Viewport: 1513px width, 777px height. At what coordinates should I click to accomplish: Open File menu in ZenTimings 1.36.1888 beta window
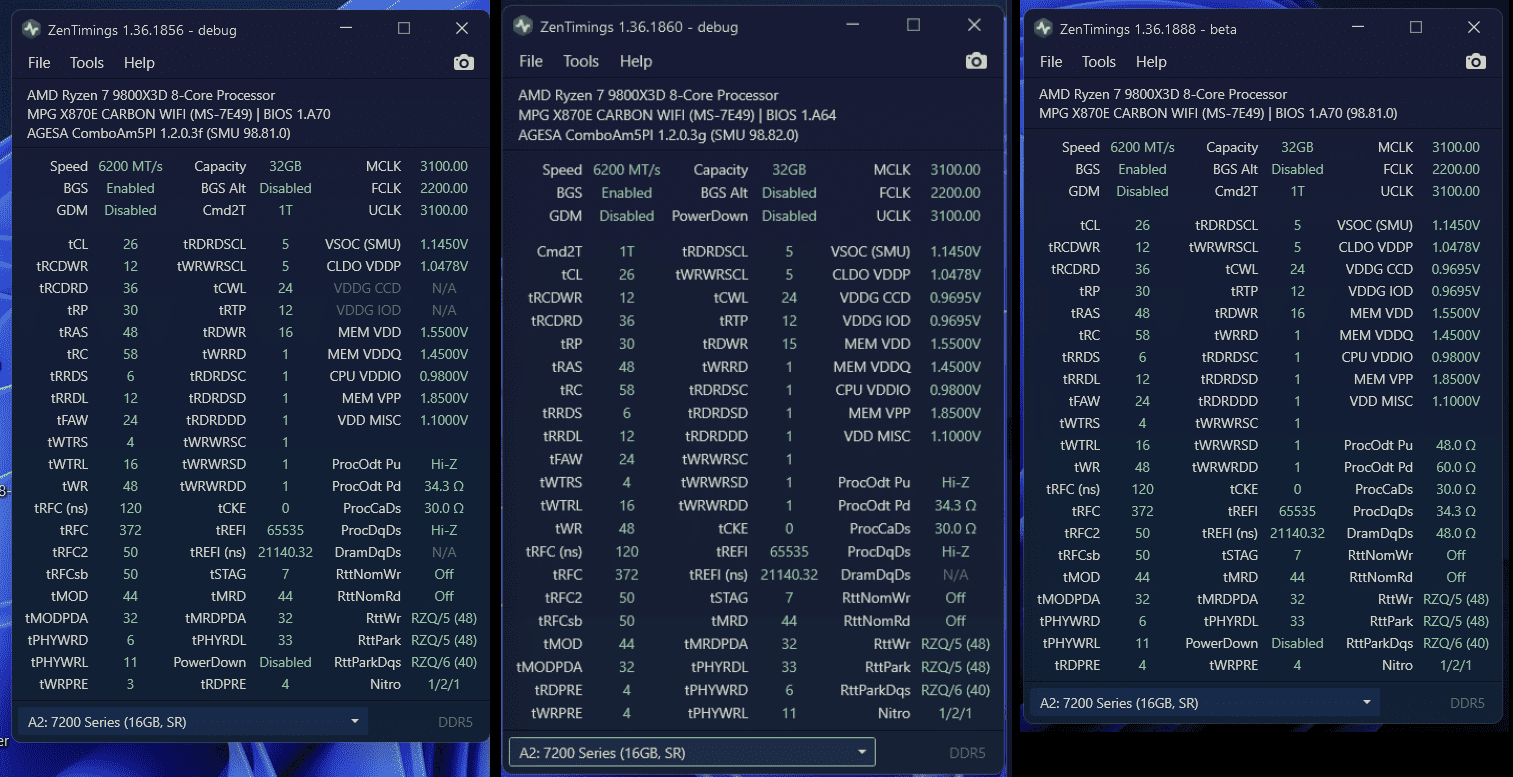(1051, 62)
